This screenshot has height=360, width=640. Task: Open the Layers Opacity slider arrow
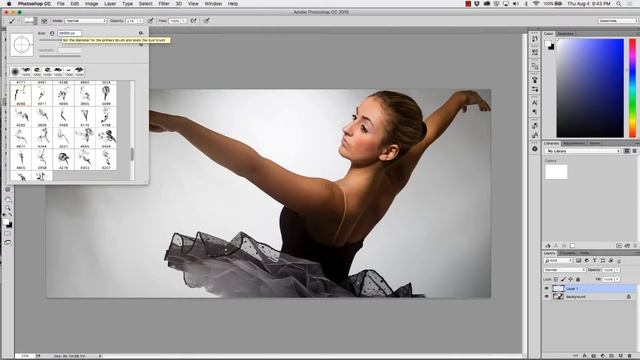(618, 270)
